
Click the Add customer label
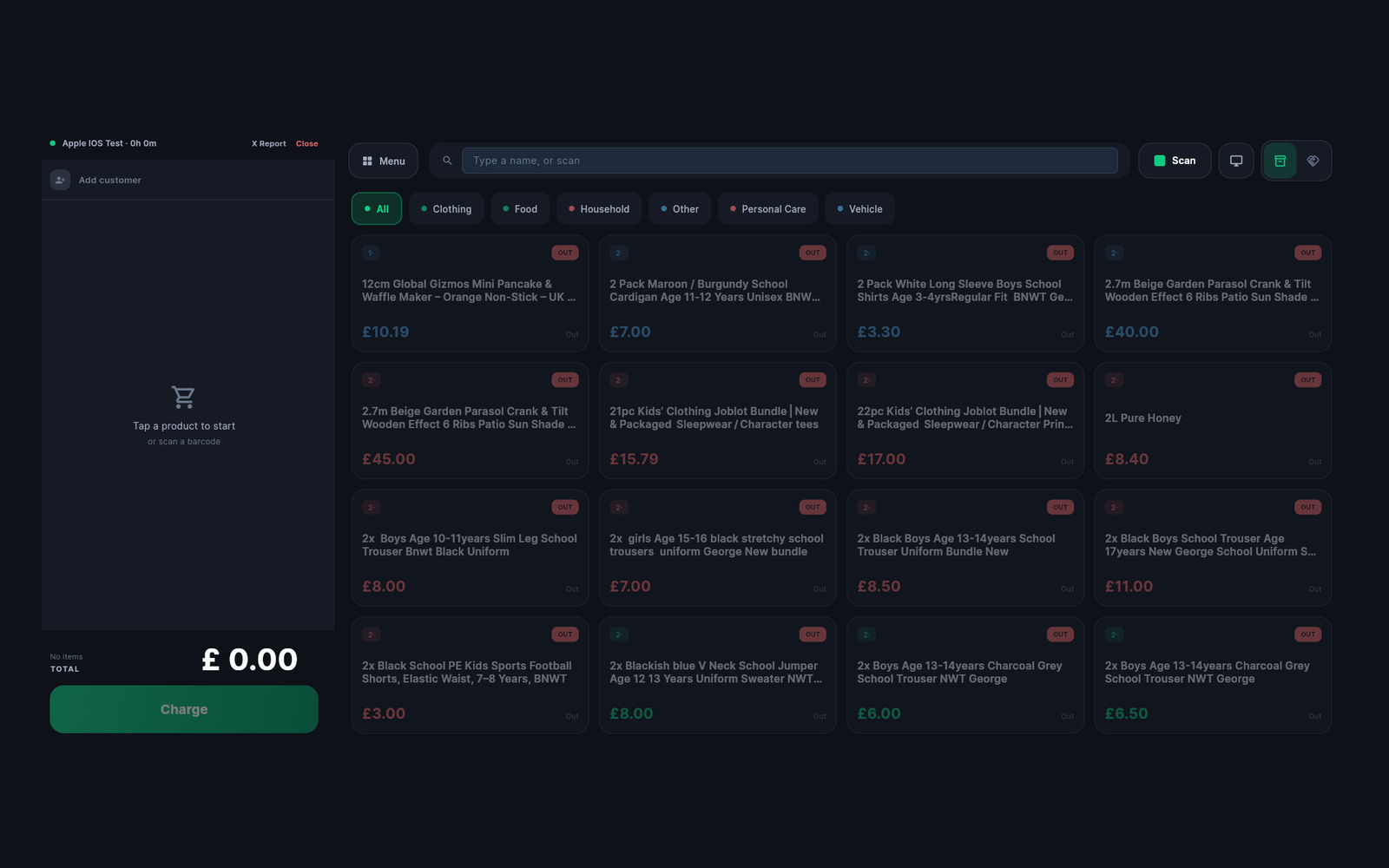(109, 181)
